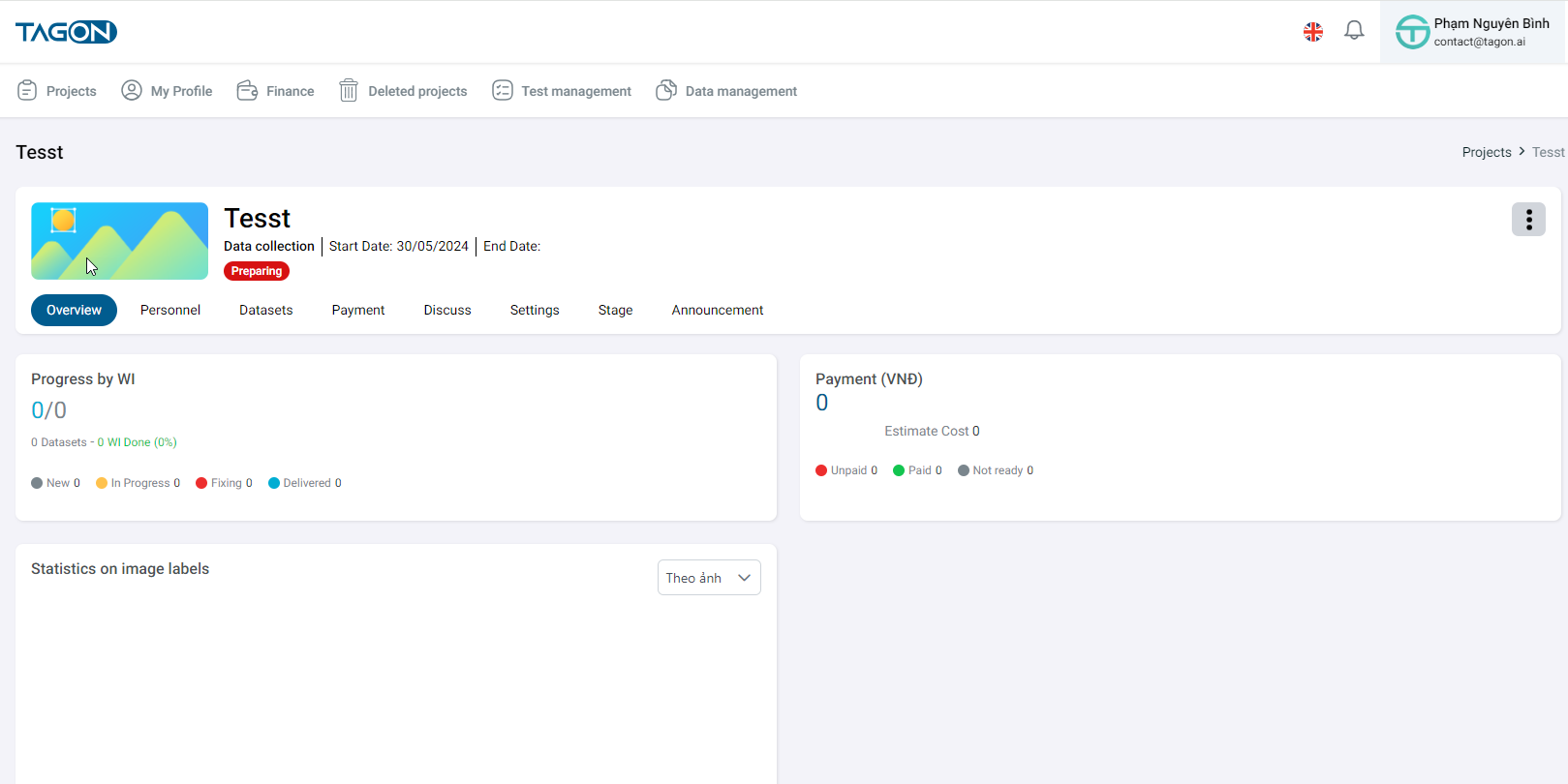The width and height of the screenshot is (1568, 784).
Task: Click the red Preparing status badge
Action: (257, 271)
